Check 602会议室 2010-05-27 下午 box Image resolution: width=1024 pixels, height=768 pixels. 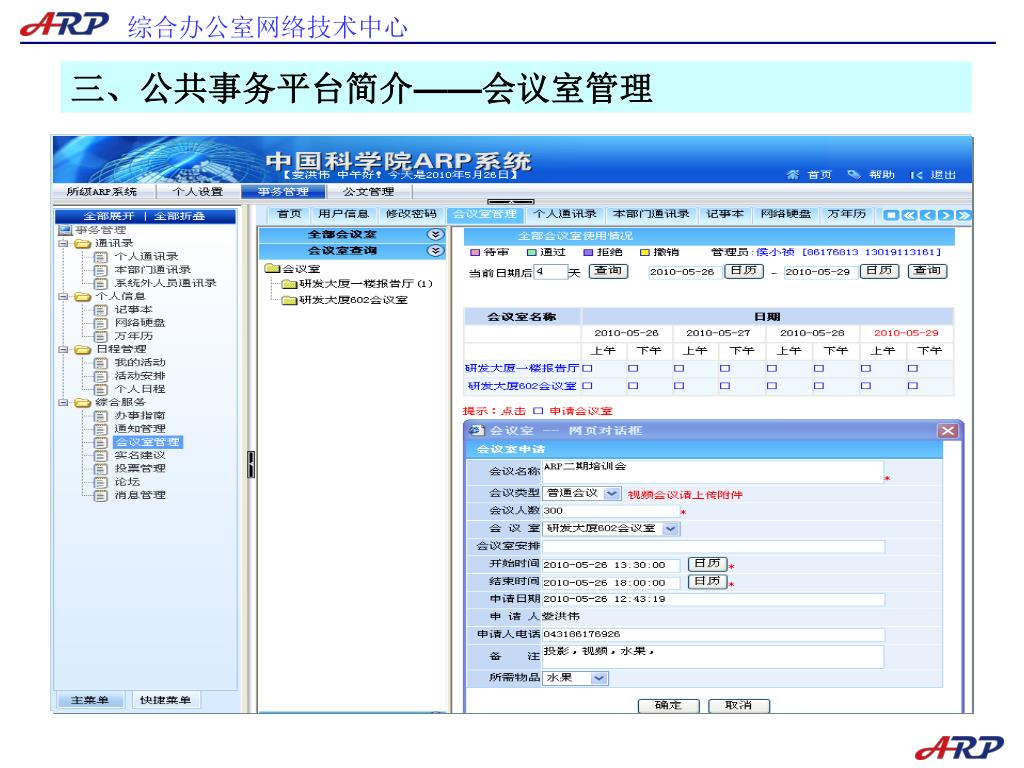click(724, 386)
